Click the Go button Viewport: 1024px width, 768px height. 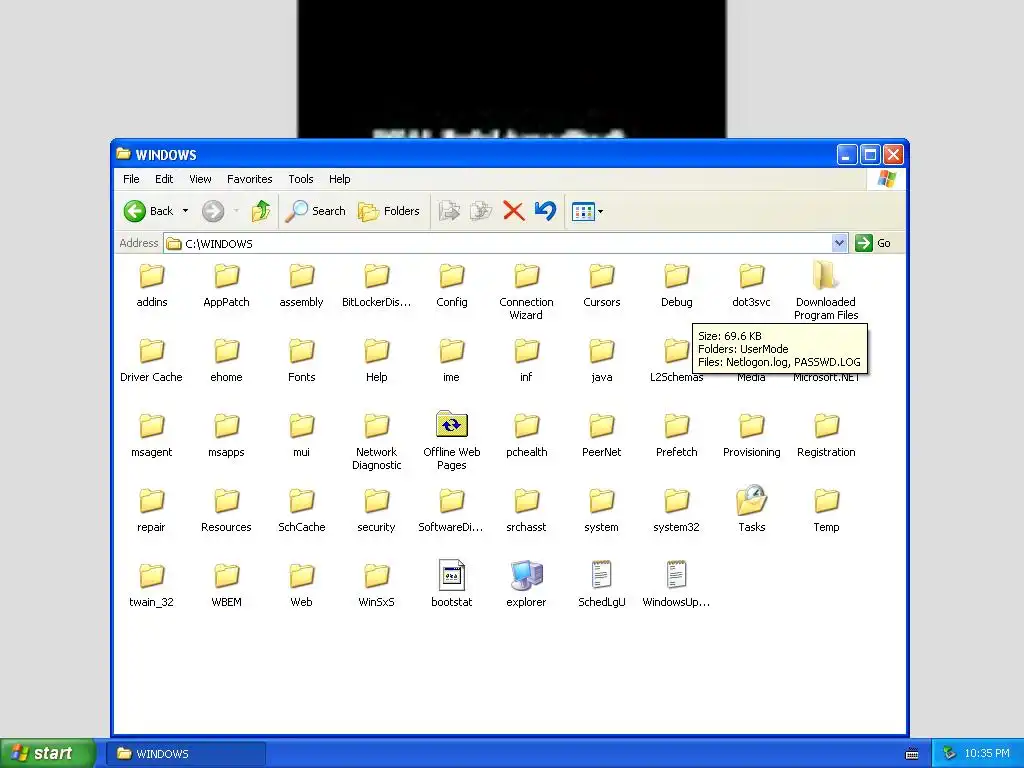coord(874,243)
